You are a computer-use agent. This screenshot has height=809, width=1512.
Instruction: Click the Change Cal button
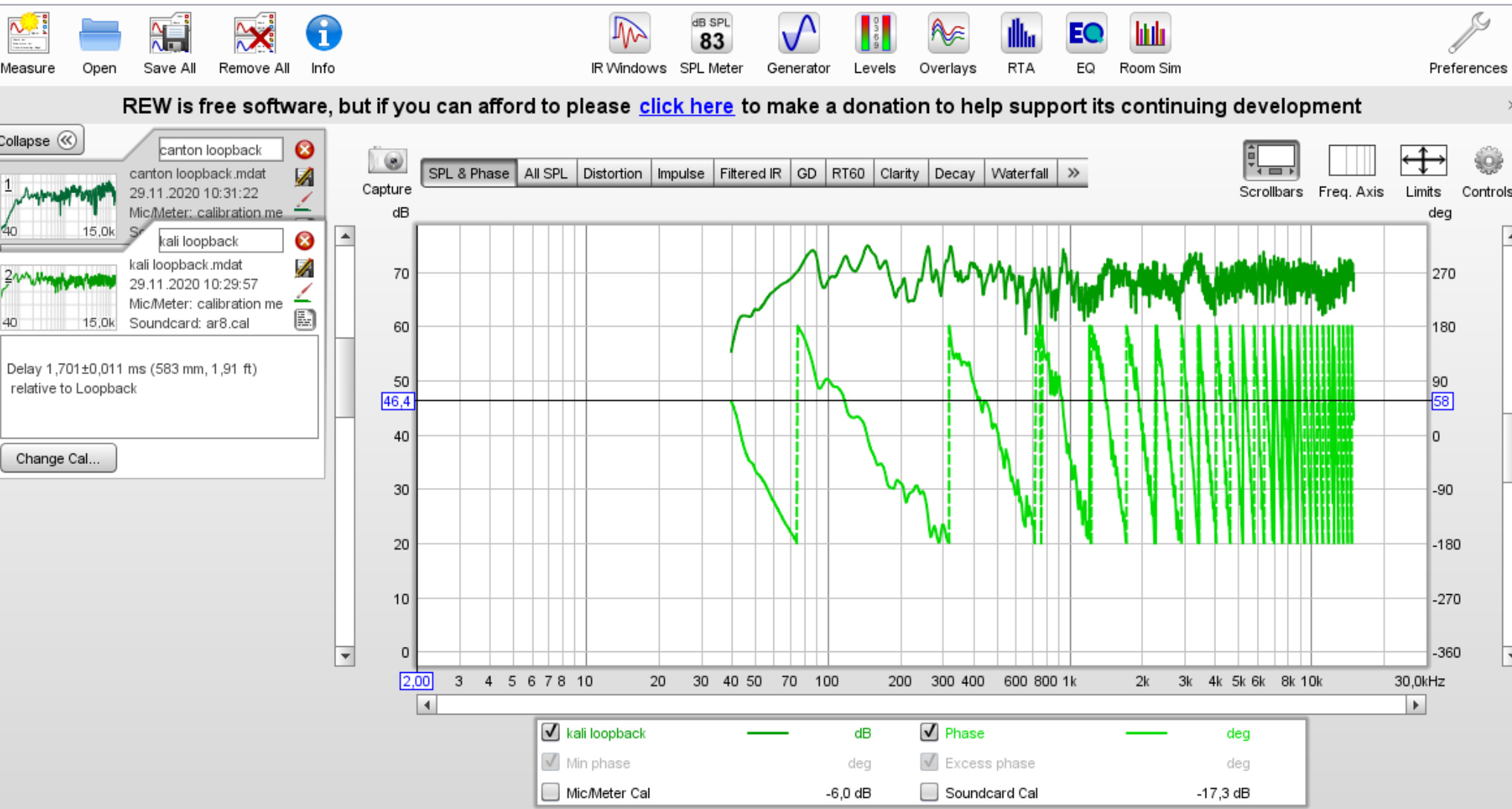59,459
